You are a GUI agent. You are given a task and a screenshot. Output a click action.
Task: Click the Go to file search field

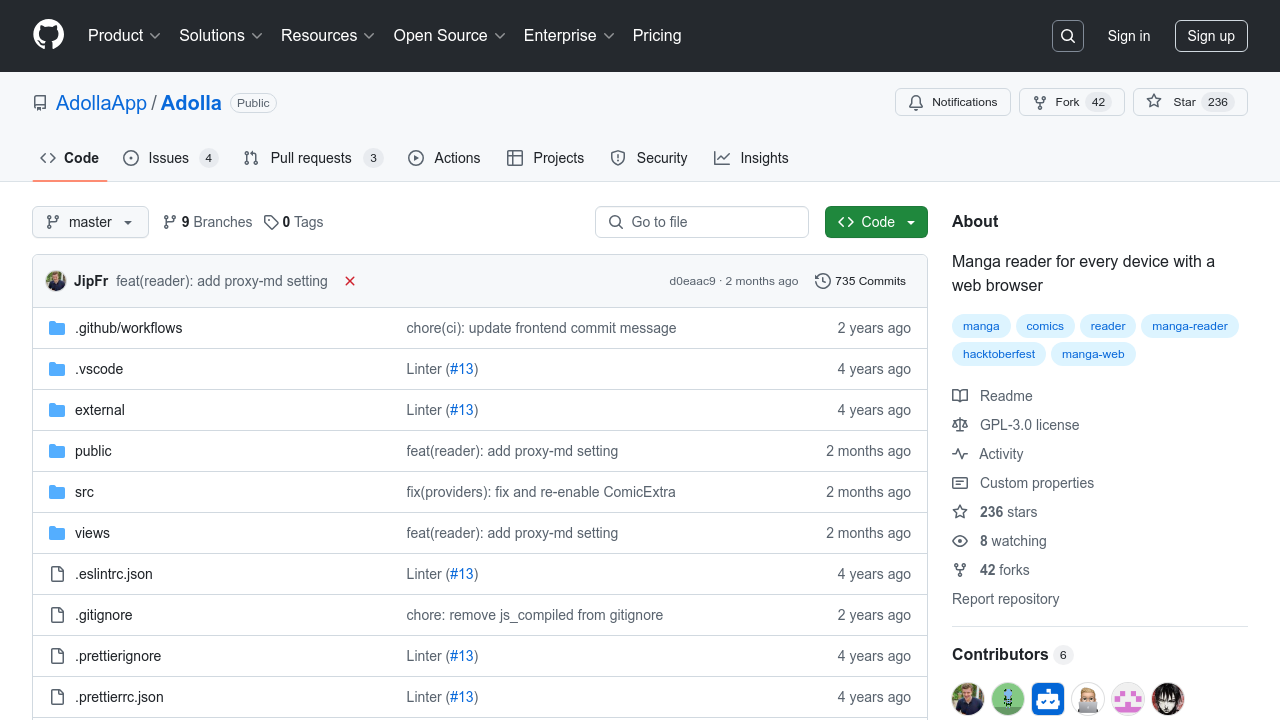[x=702, y=222]
